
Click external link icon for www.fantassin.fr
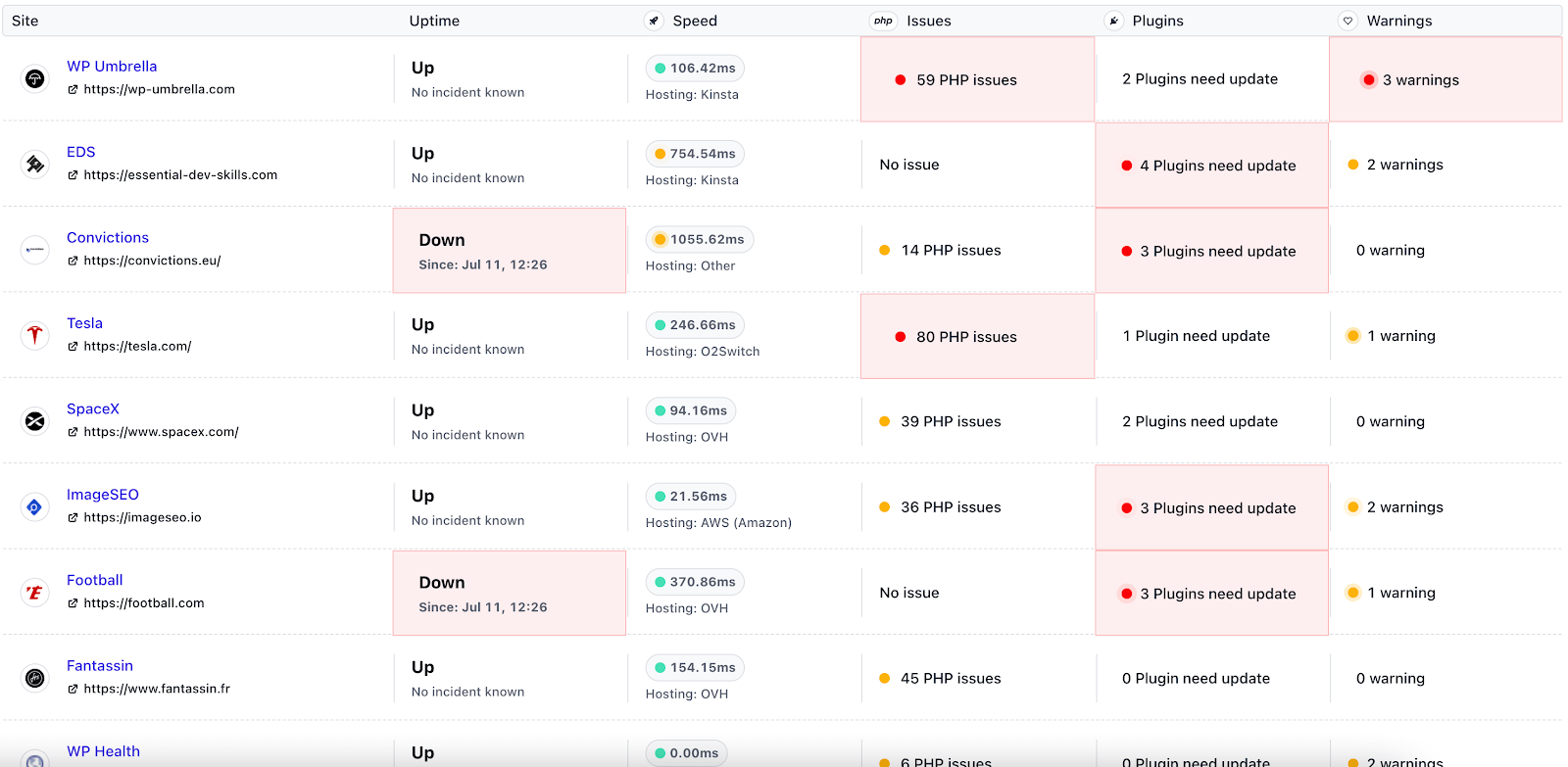coord(73,689)
